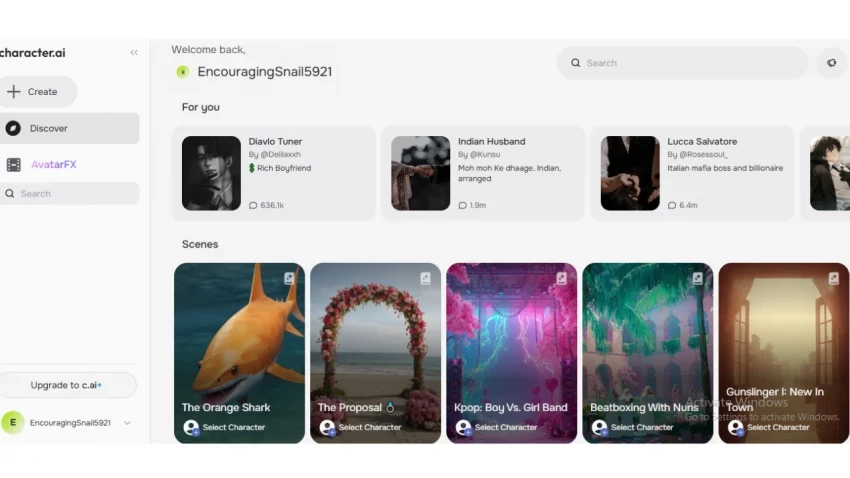
Task: Open Lucca Salvatore character thumbnail
Action: 630,173
